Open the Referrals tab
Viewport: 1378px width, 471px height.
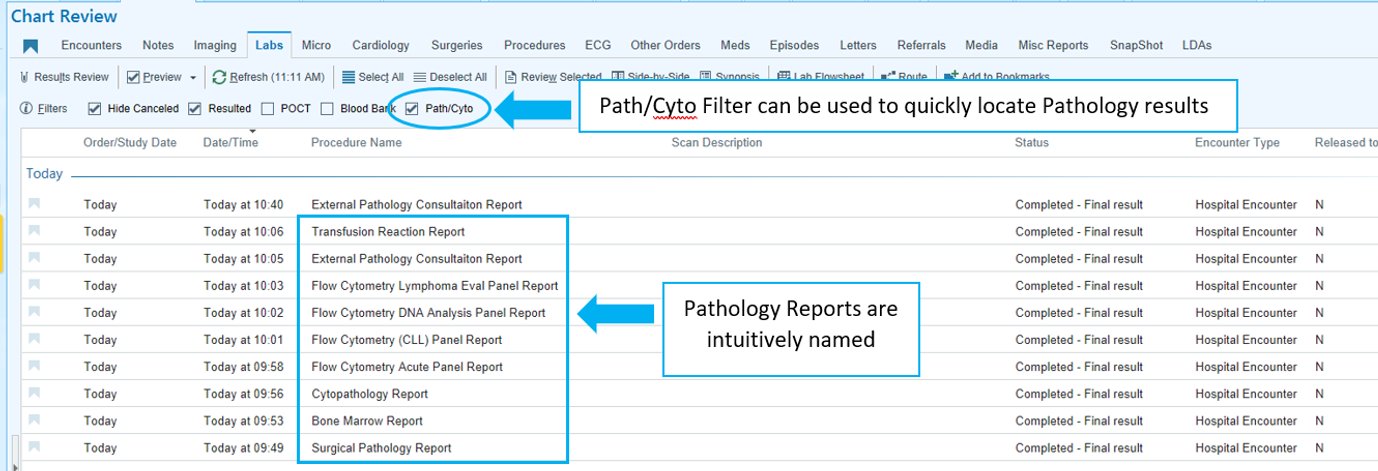(x=921, y=45)
